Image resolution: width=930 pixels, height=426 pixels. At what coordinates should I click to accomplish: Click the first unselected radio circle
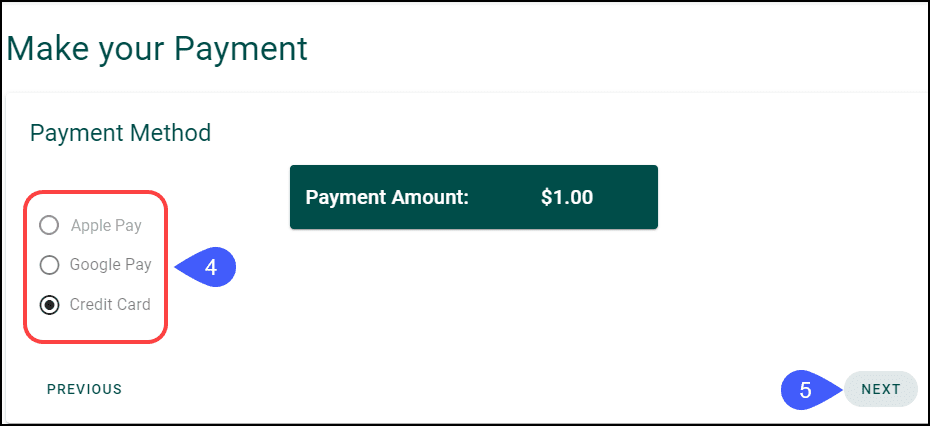point(48,225)
